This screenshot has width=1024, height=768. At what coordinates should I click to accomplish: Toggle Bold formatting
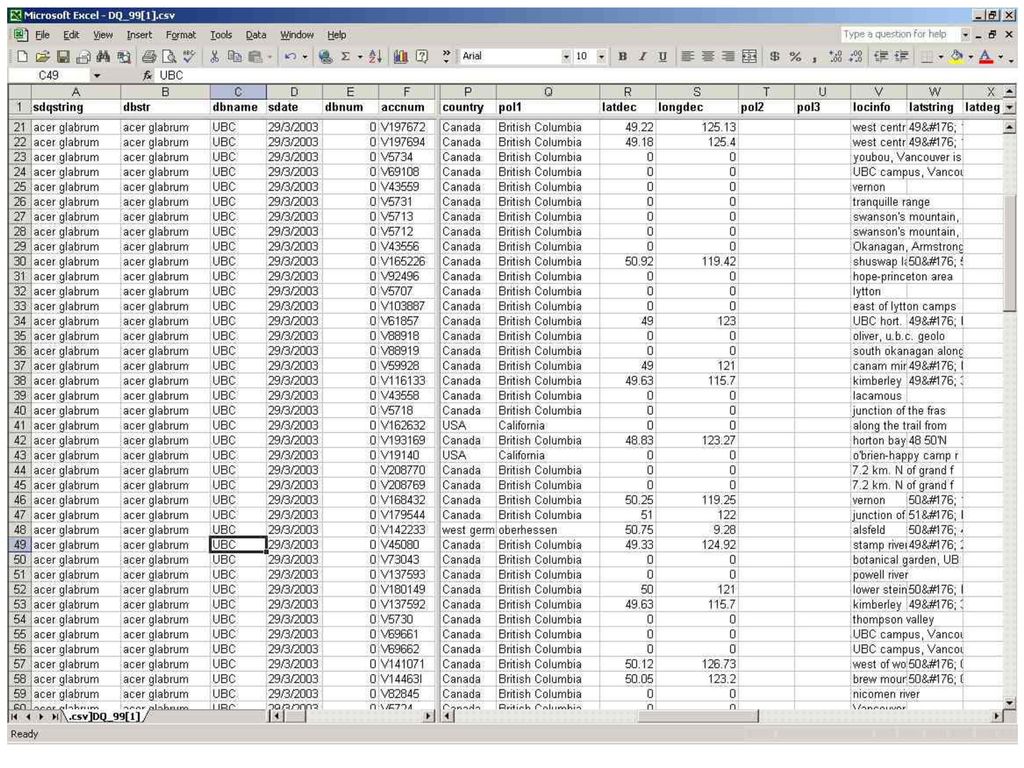coord(622,57)
